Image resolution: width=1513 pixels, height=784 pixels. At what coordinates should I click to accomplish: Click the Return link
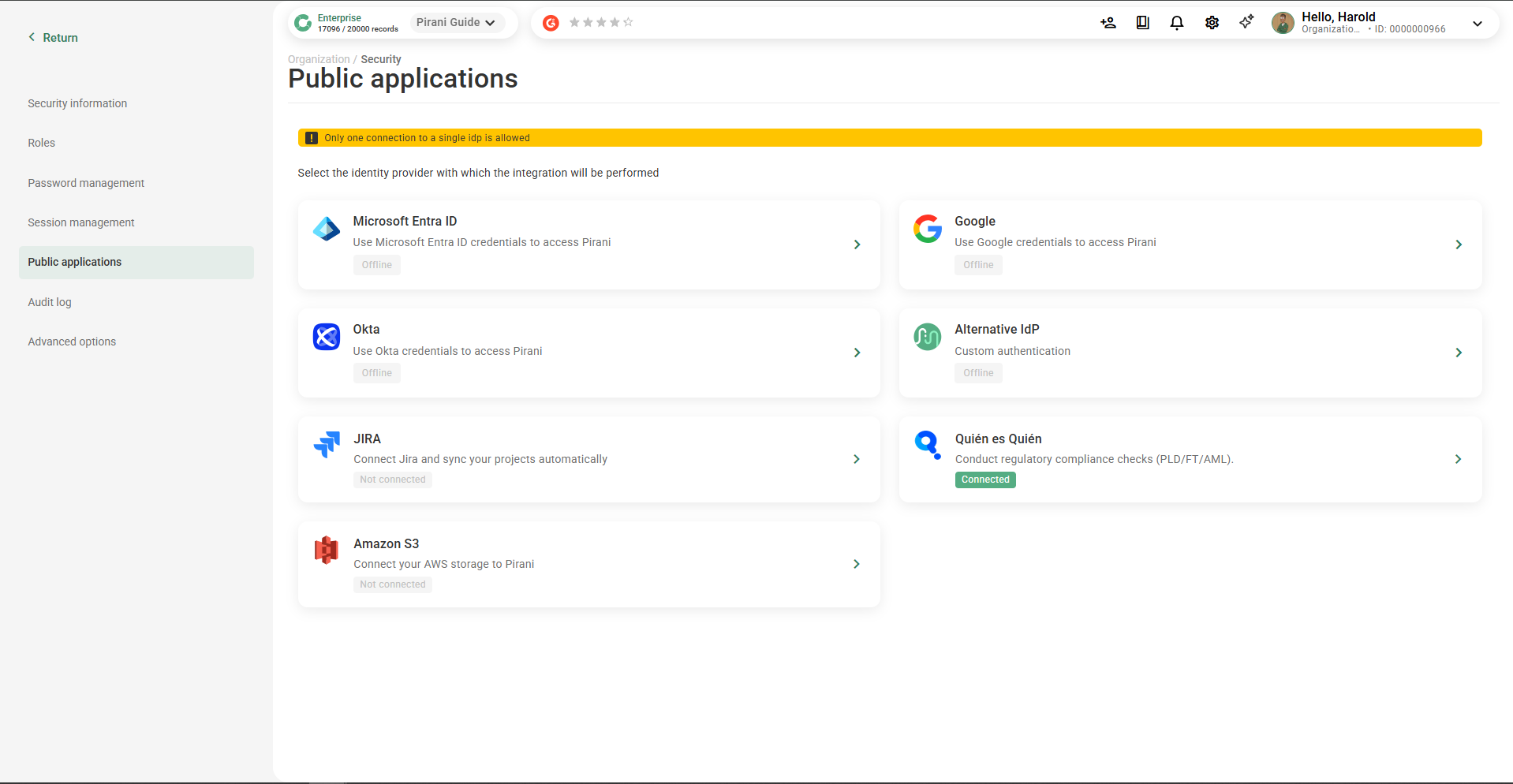(54, 38)
